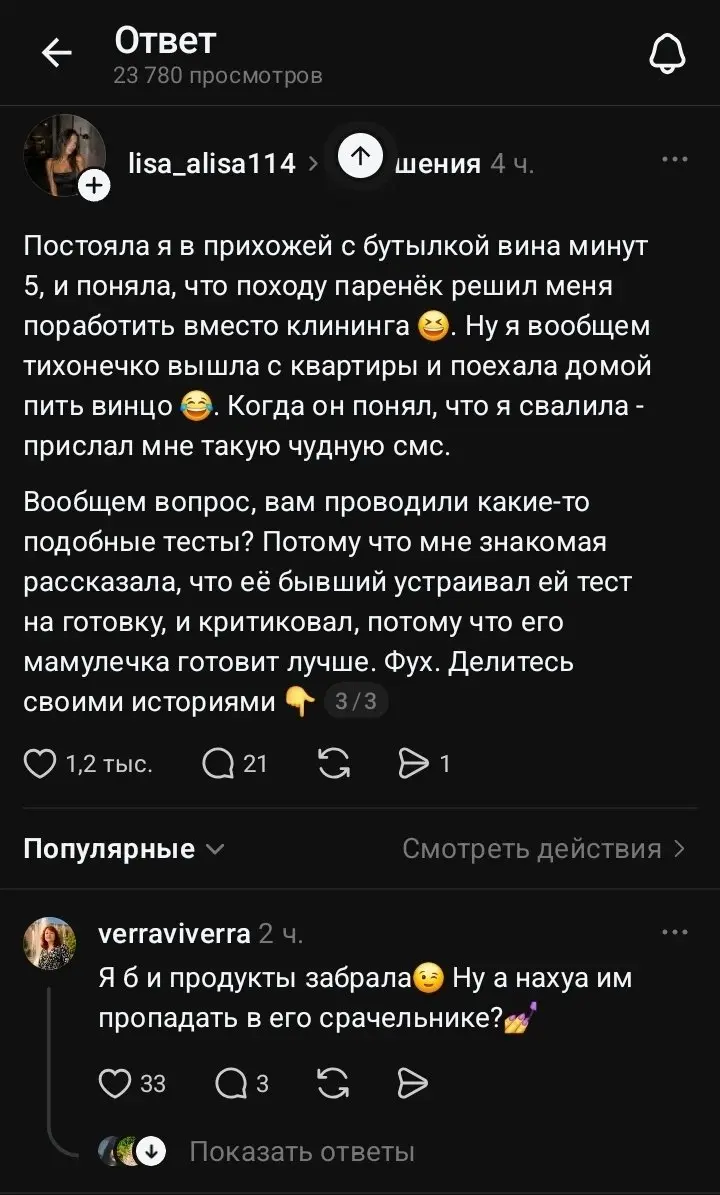Open the lisa_alisa114 username link
This screenshot has height=1195, width=720.
212,163
